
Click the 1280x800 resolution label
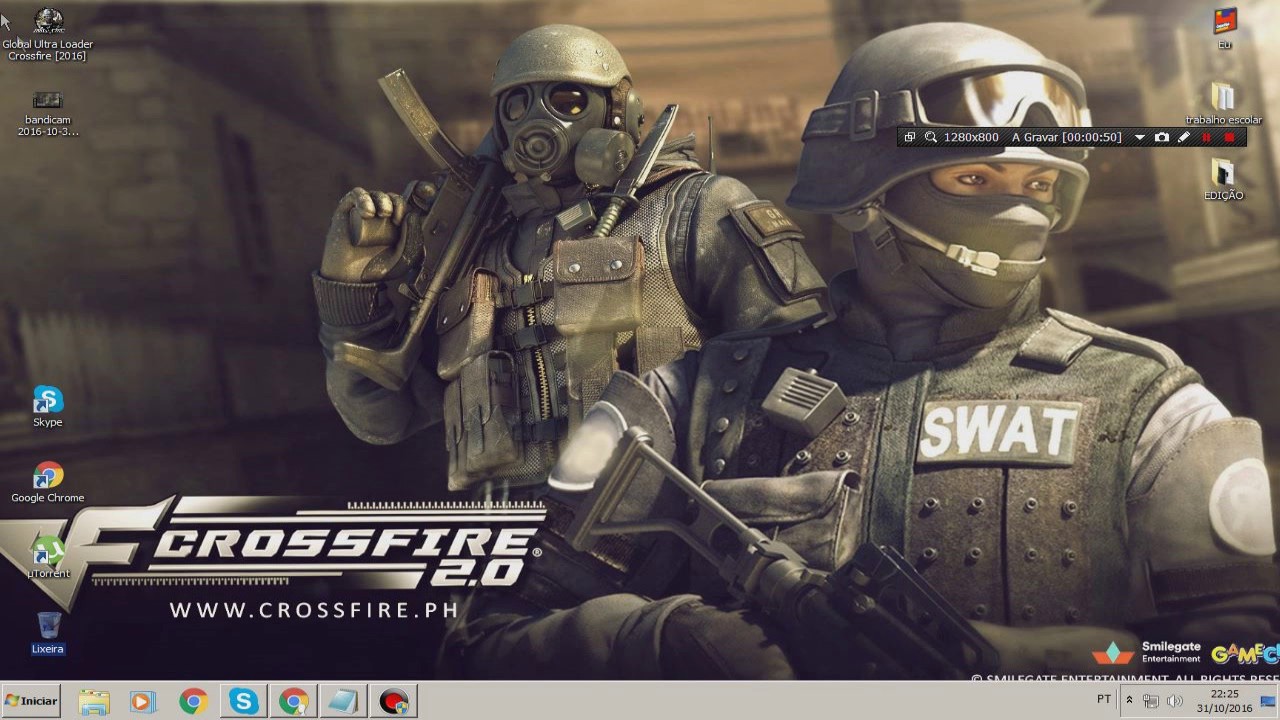971,137
